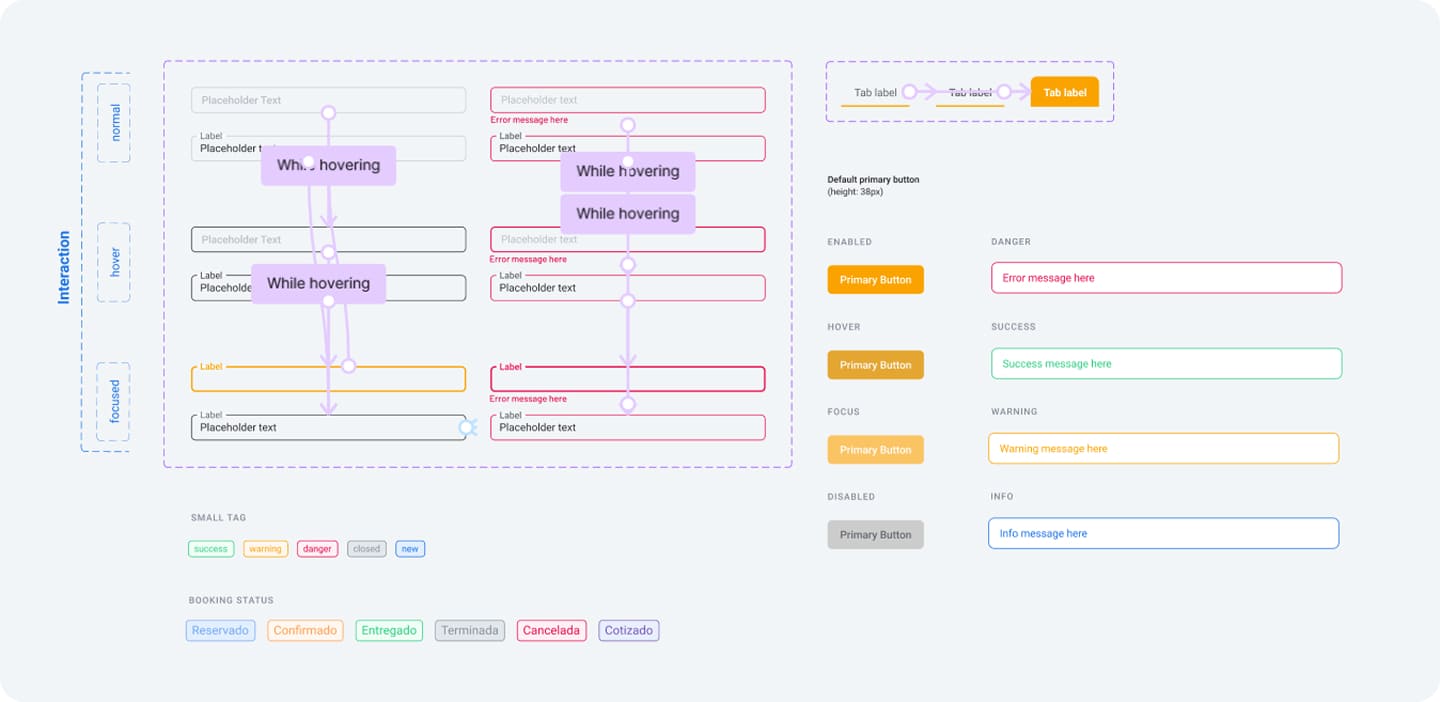1440x702 pixels.
Task: Select the 'Reservado' booking status tag
Action: pyautogui.click(x=220, y=631)
